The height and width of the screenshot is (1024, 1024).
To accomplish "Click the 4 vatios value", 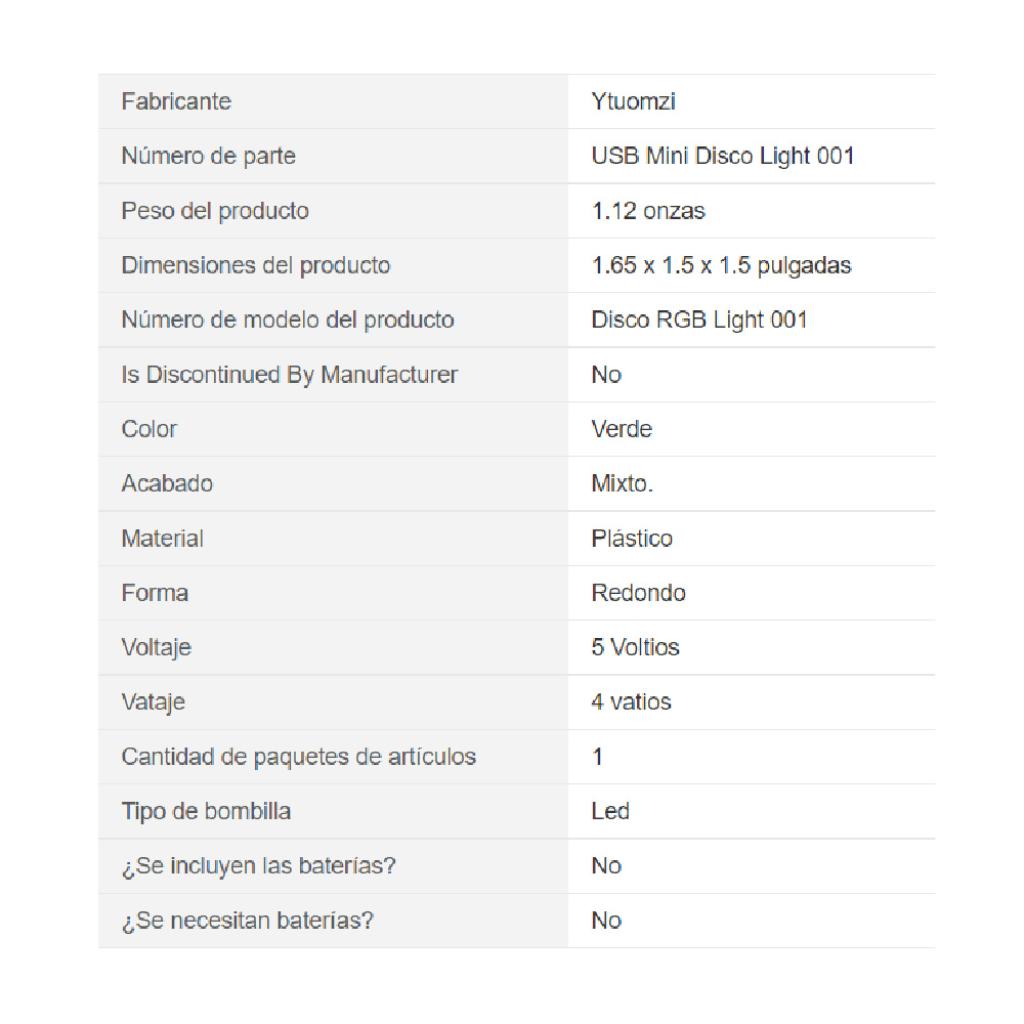I will tap(631, 702).
